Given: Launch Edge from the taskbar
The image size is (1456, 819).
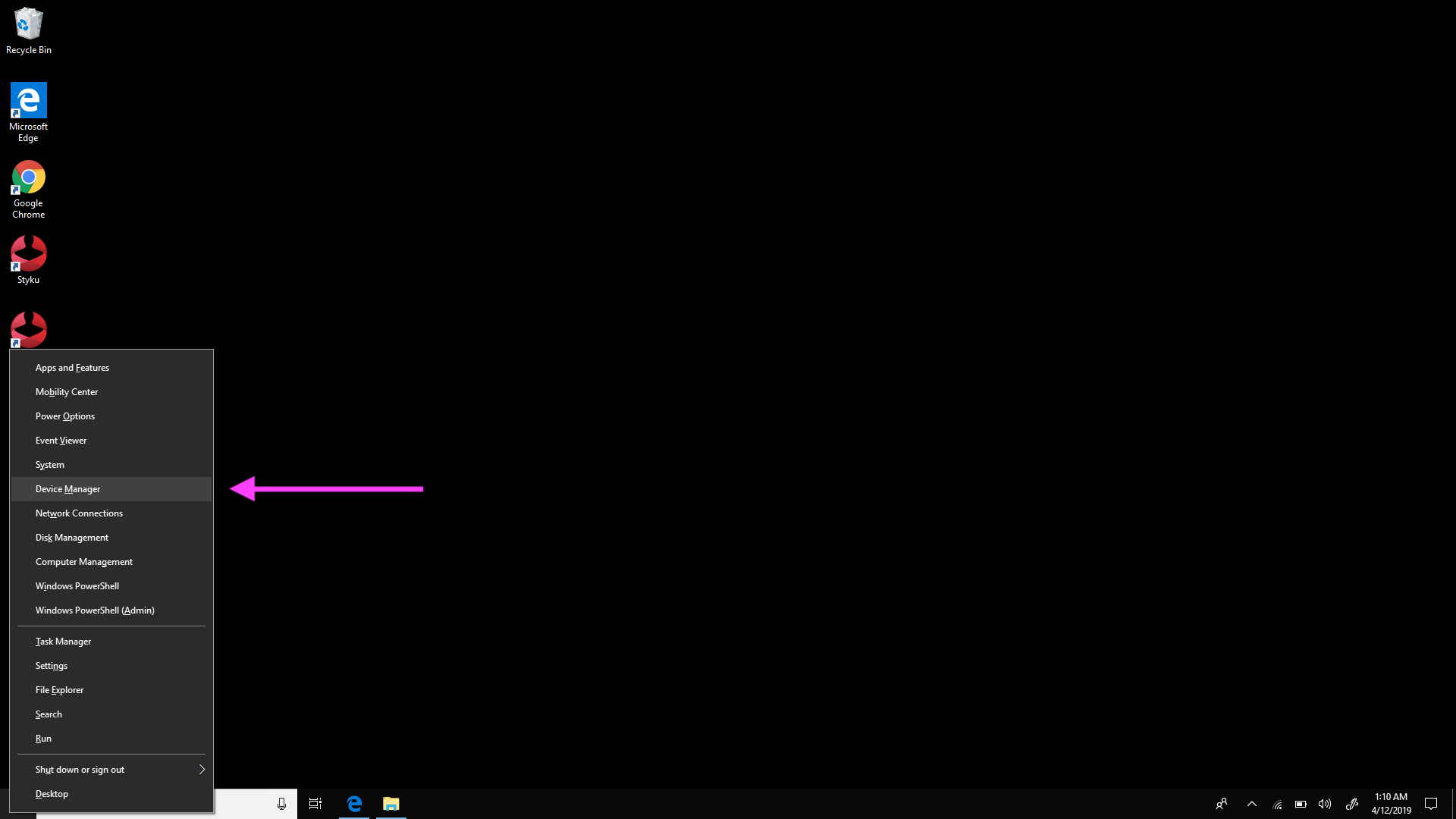Looking at the screenshot, I should pyautogui.click(x=354, y=804).
